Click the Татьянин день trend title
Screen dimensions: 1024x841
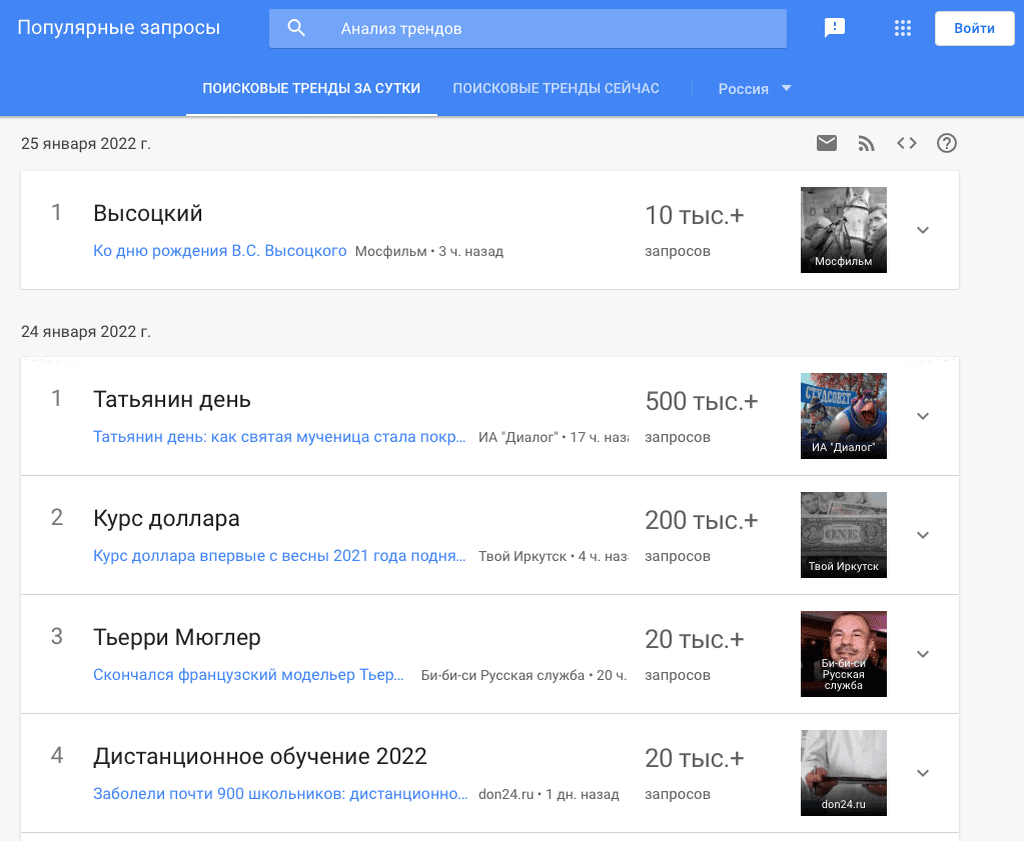click(172, 400)
